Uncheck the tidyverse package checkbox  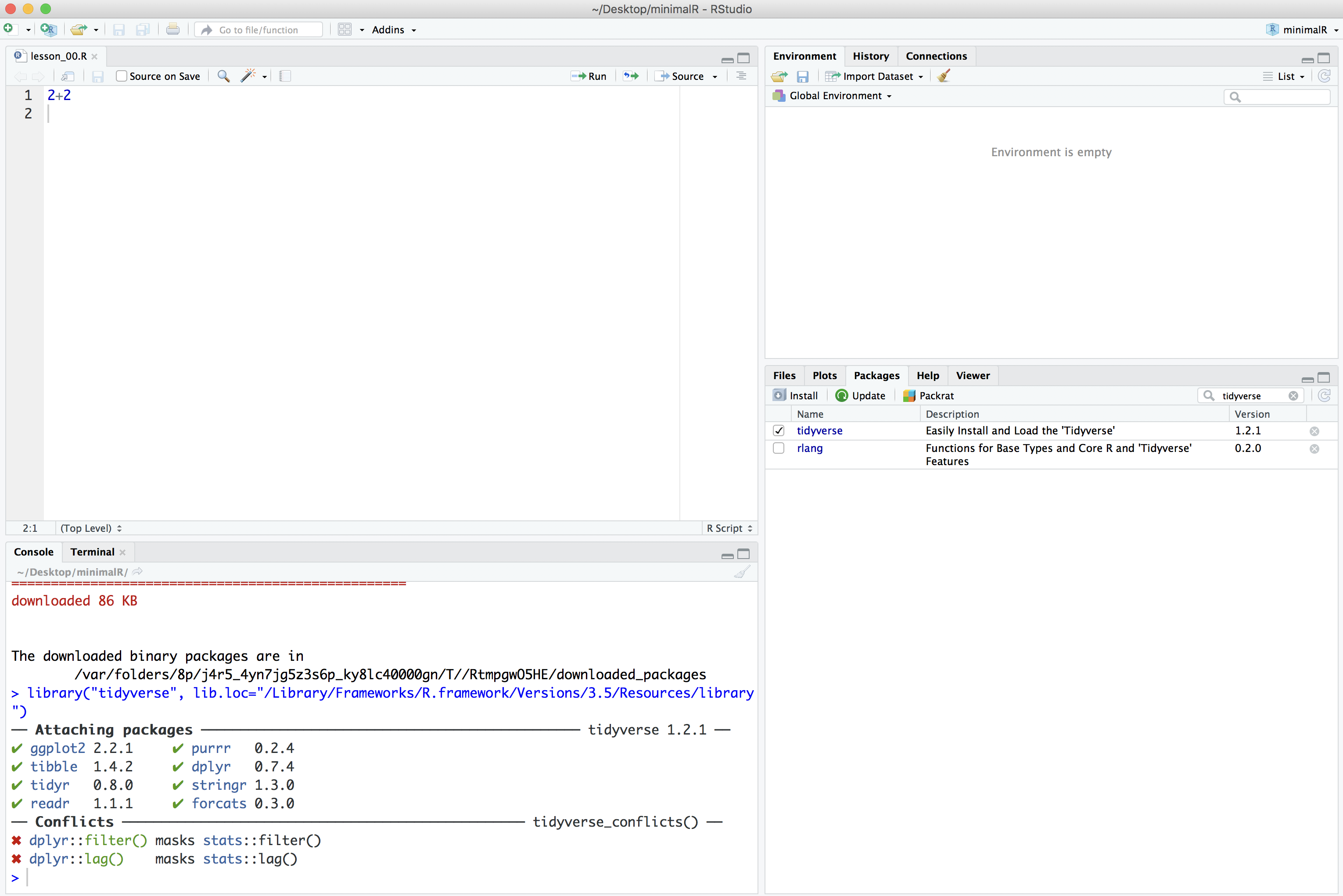point(778,430)
